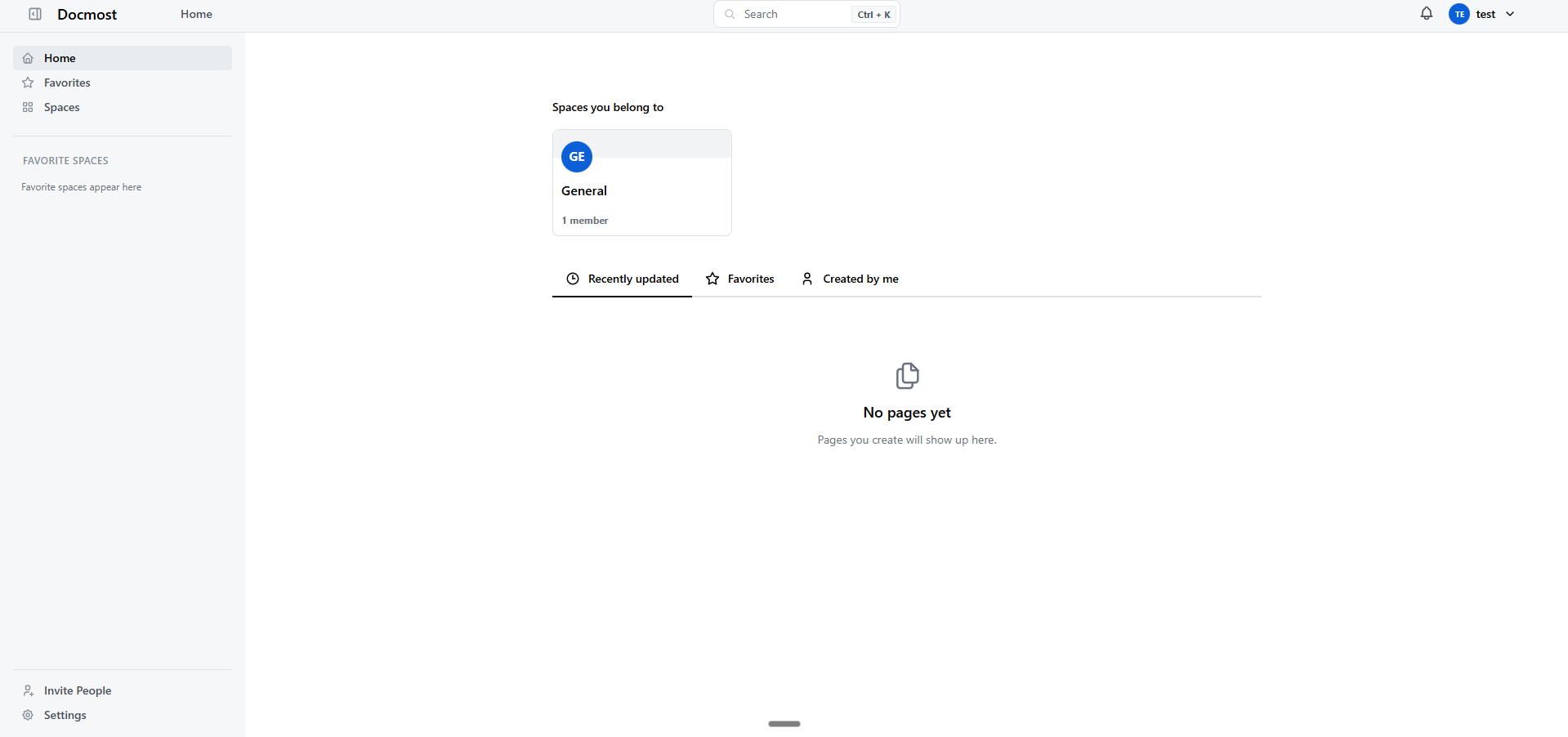Switch to the Created by me tab
Image resolution: width=1568 pixels, height=737 pixels.
tap(860, 279)
